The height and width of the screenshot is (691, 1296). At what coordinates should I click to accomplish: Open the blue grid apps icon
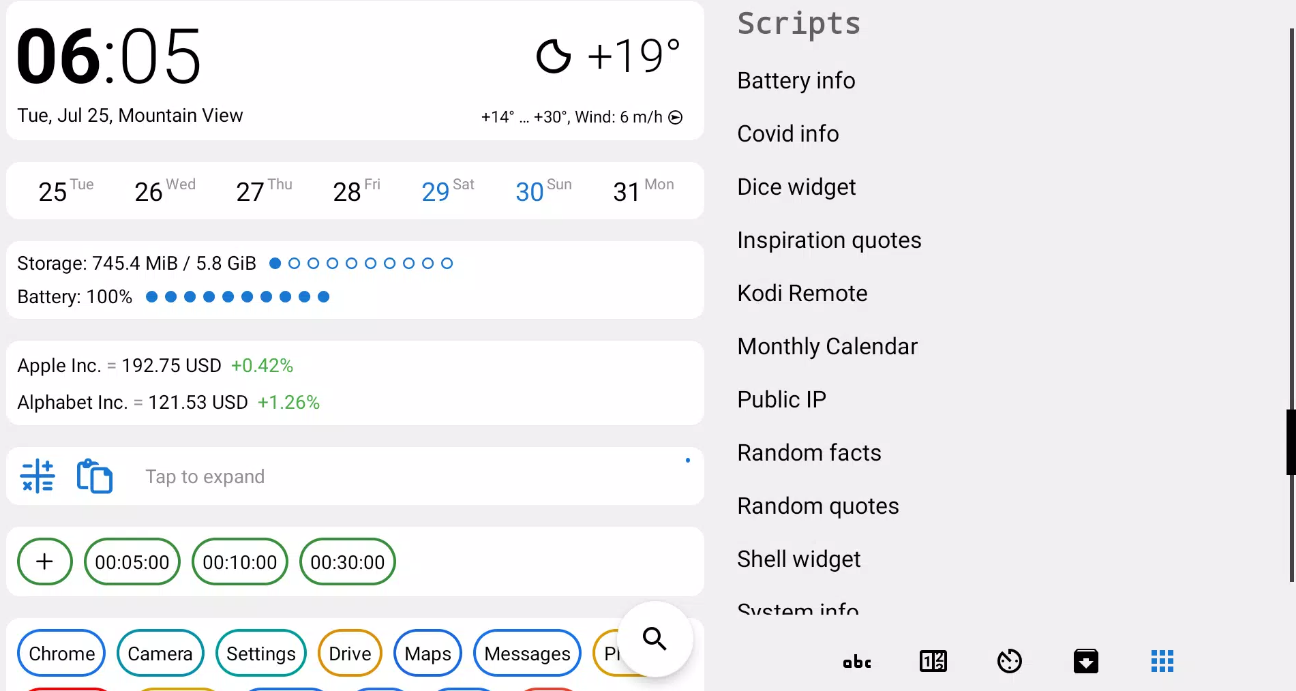tap(1162, 661)
